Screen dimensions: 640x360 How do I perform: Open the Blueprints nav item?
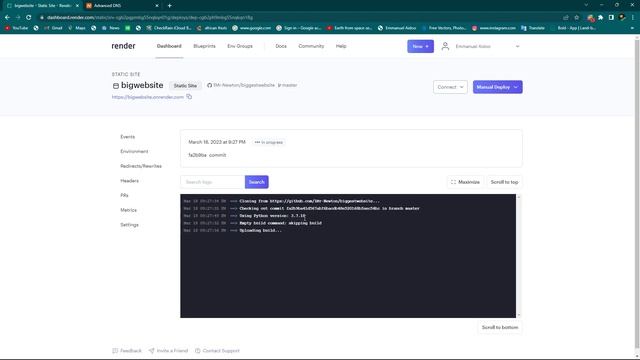click(x=204, y=46)
